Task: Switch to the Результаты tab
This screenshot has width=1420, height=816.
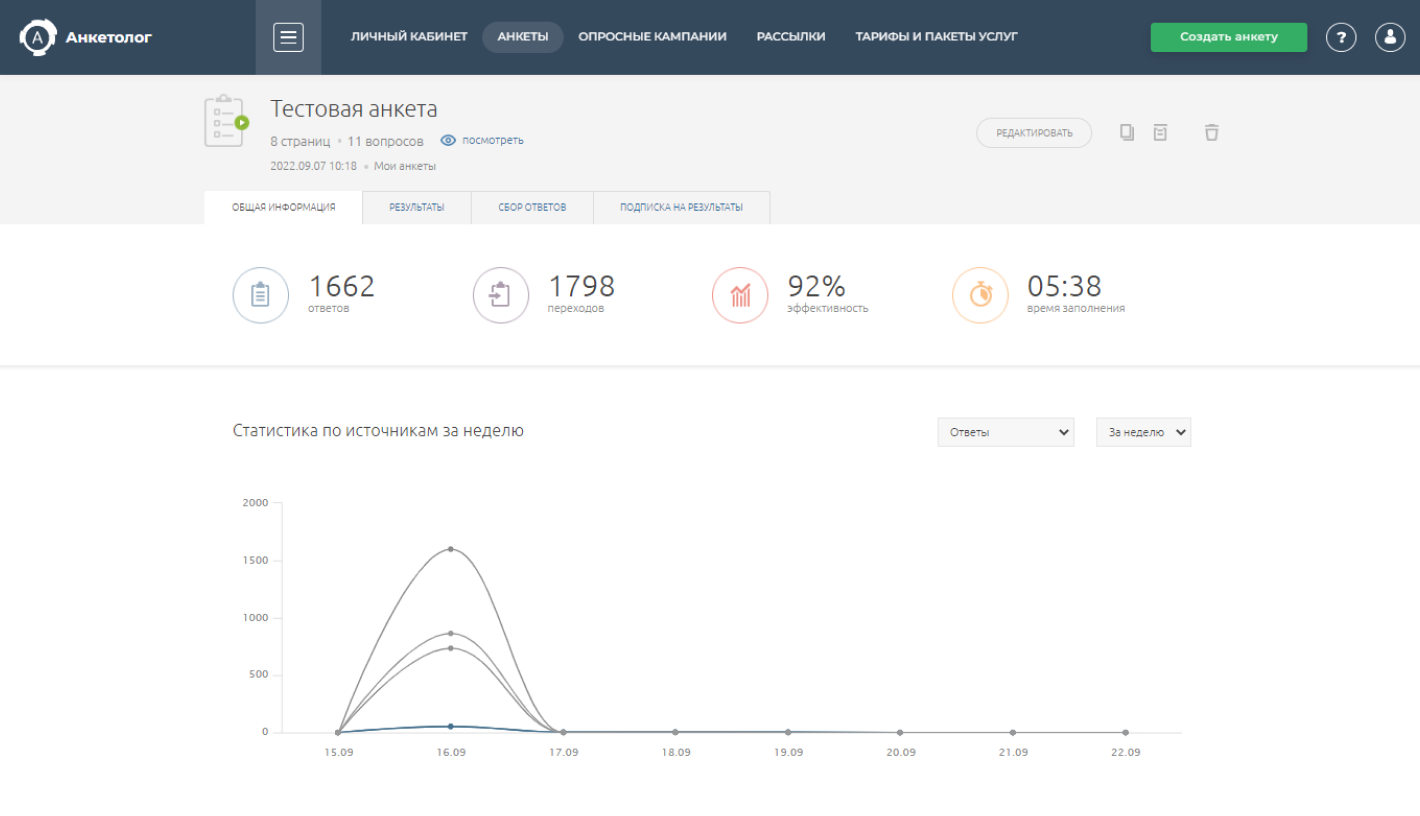Action: [417, 208]
